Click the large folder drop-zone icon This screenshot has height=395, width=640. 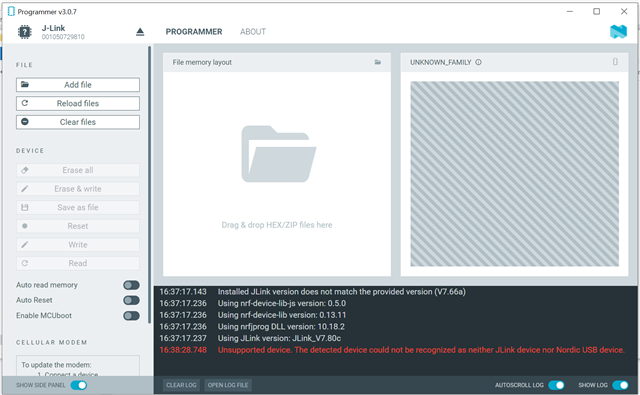click(279, 154)
